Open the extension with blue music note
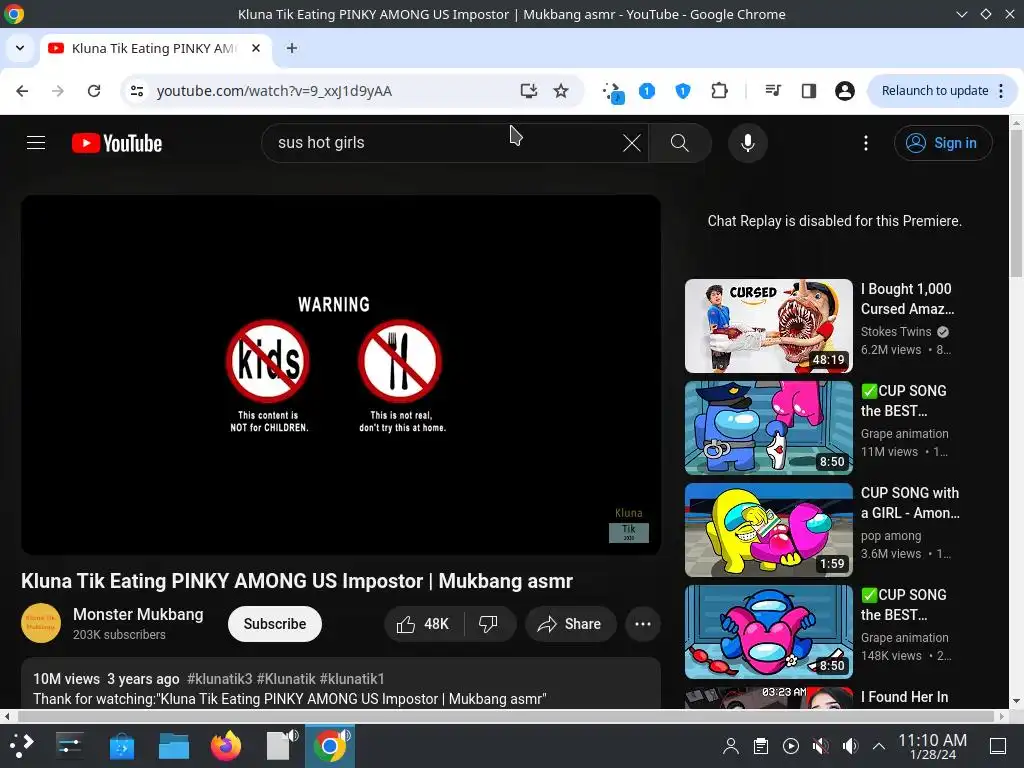This screenshot has height=768, width=1024. click(613, 92)
